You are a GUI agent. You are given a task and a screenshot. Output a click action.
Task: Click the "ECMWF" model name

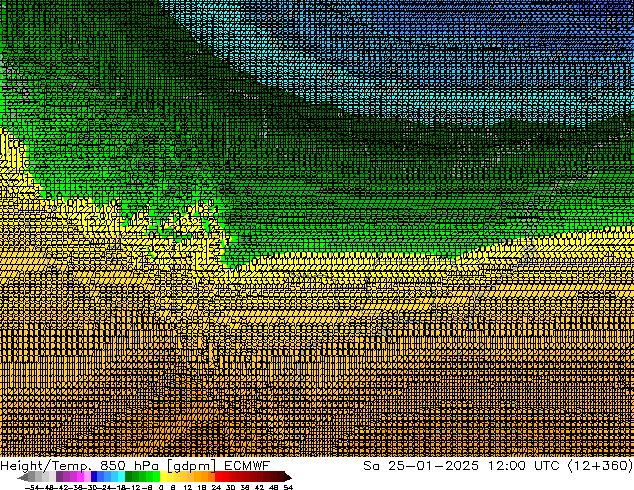pyautogui.click(x=247, y=465)
